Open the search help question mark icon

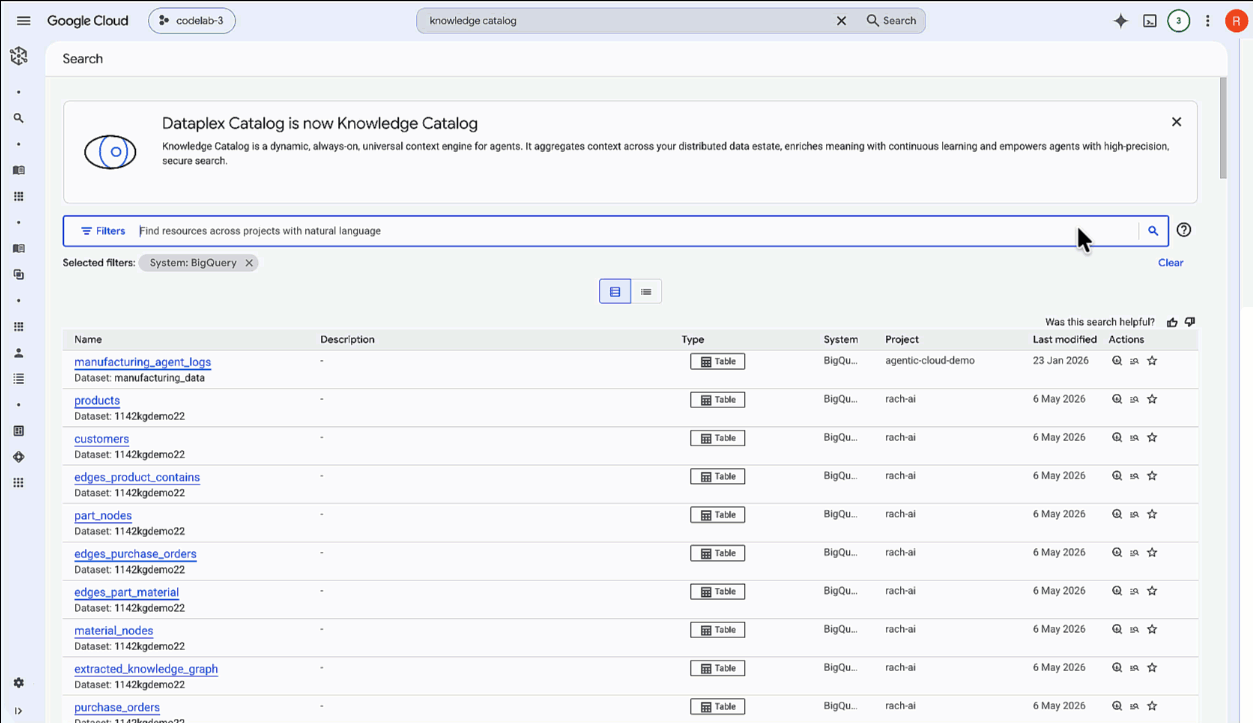[x=1184, y=230]
